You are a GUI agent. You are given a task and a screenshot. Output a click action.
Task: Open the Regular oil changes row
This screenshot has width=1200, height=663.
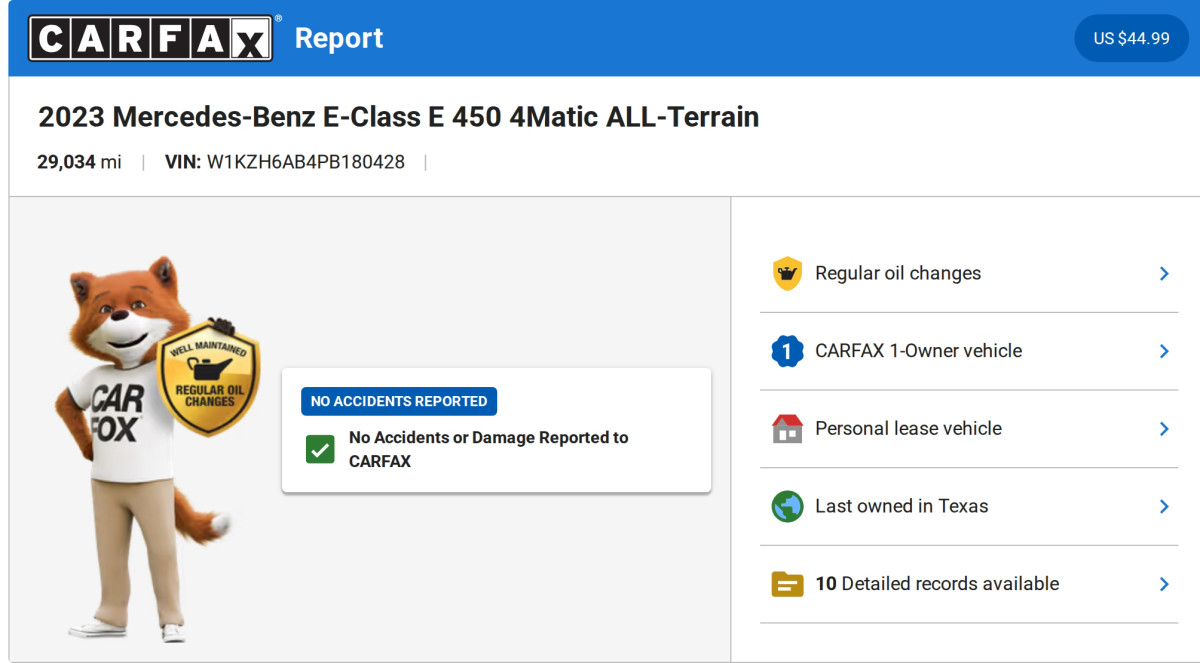[x=897, y=273]
